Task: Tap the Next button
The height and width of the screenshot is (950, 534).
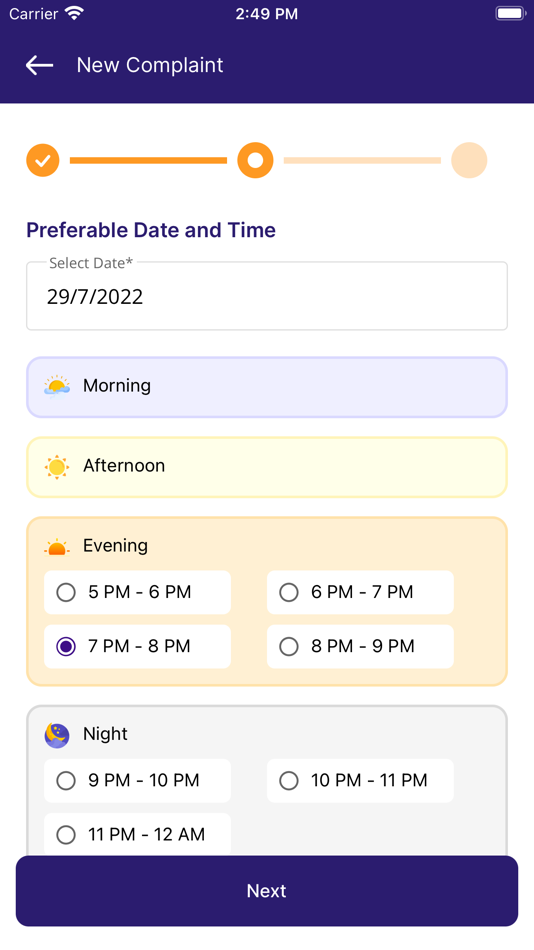Action: pyautogui.click(x=267, y=891)
